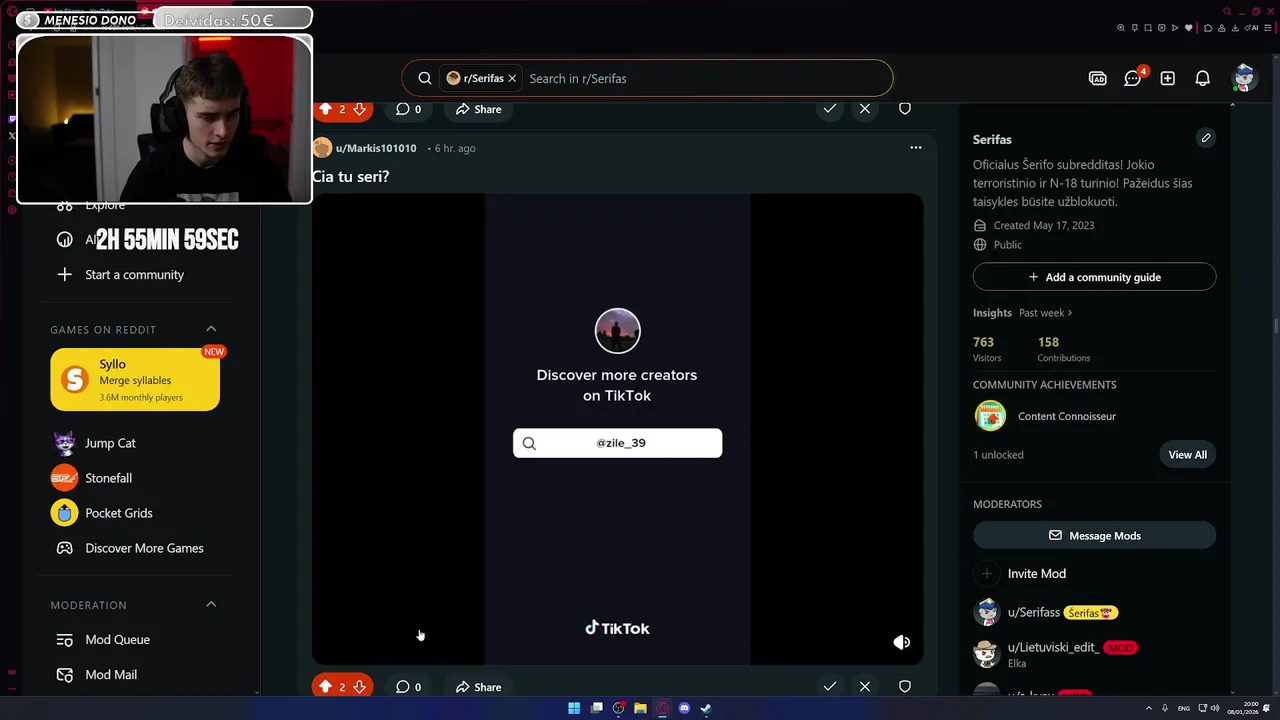This screenshot has width=1280, height=720.
Task: Remove the post above u/Markis101010 with X
Action: 865,108
